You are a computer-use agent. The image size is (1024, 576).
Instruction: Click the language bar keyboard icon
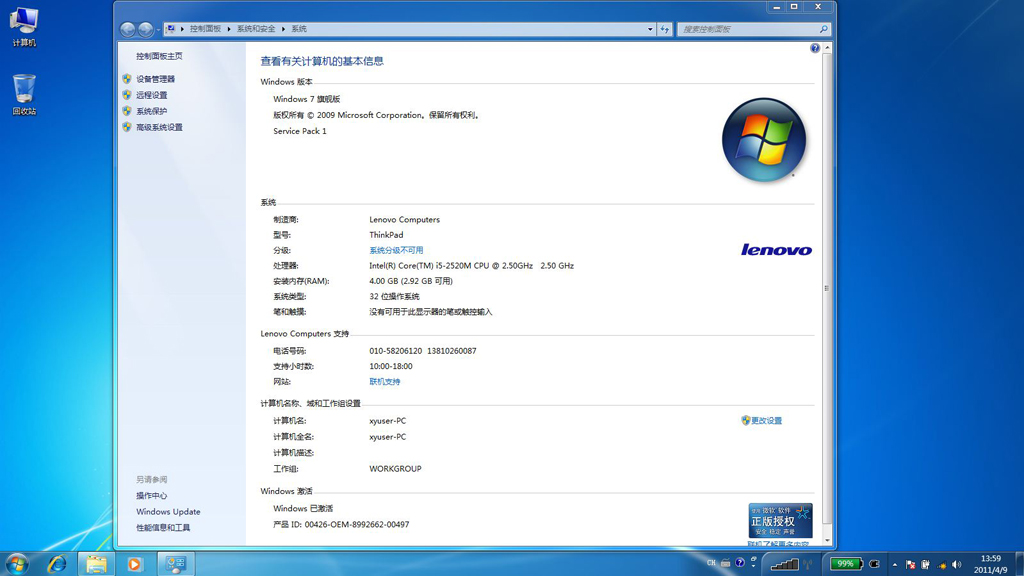click(x=726, y=563)
